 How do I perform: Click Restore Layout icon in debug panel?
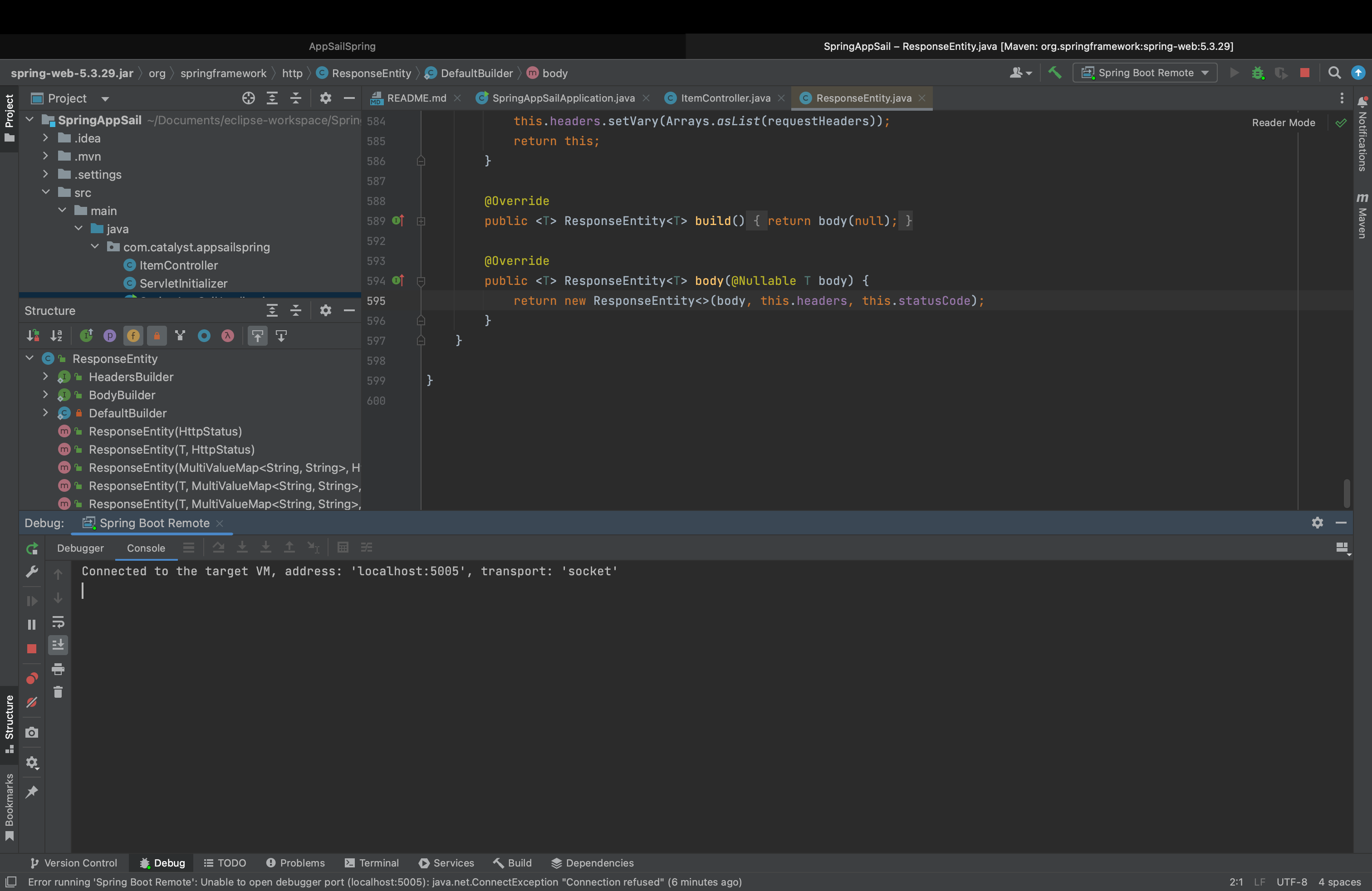coord(1343,548)
